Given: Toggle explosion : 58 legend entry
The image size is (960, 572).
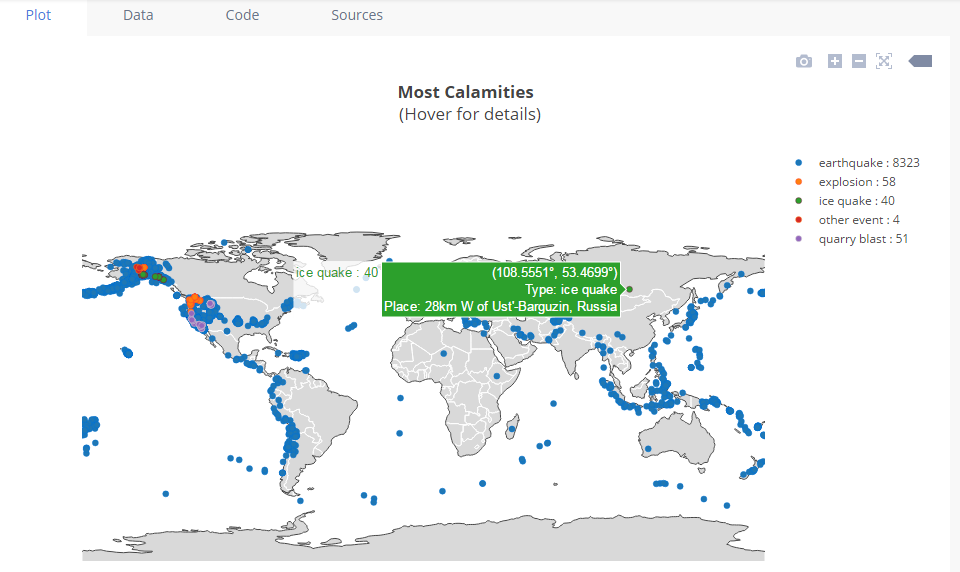Looking at the screenshot, I should point(846,182).
